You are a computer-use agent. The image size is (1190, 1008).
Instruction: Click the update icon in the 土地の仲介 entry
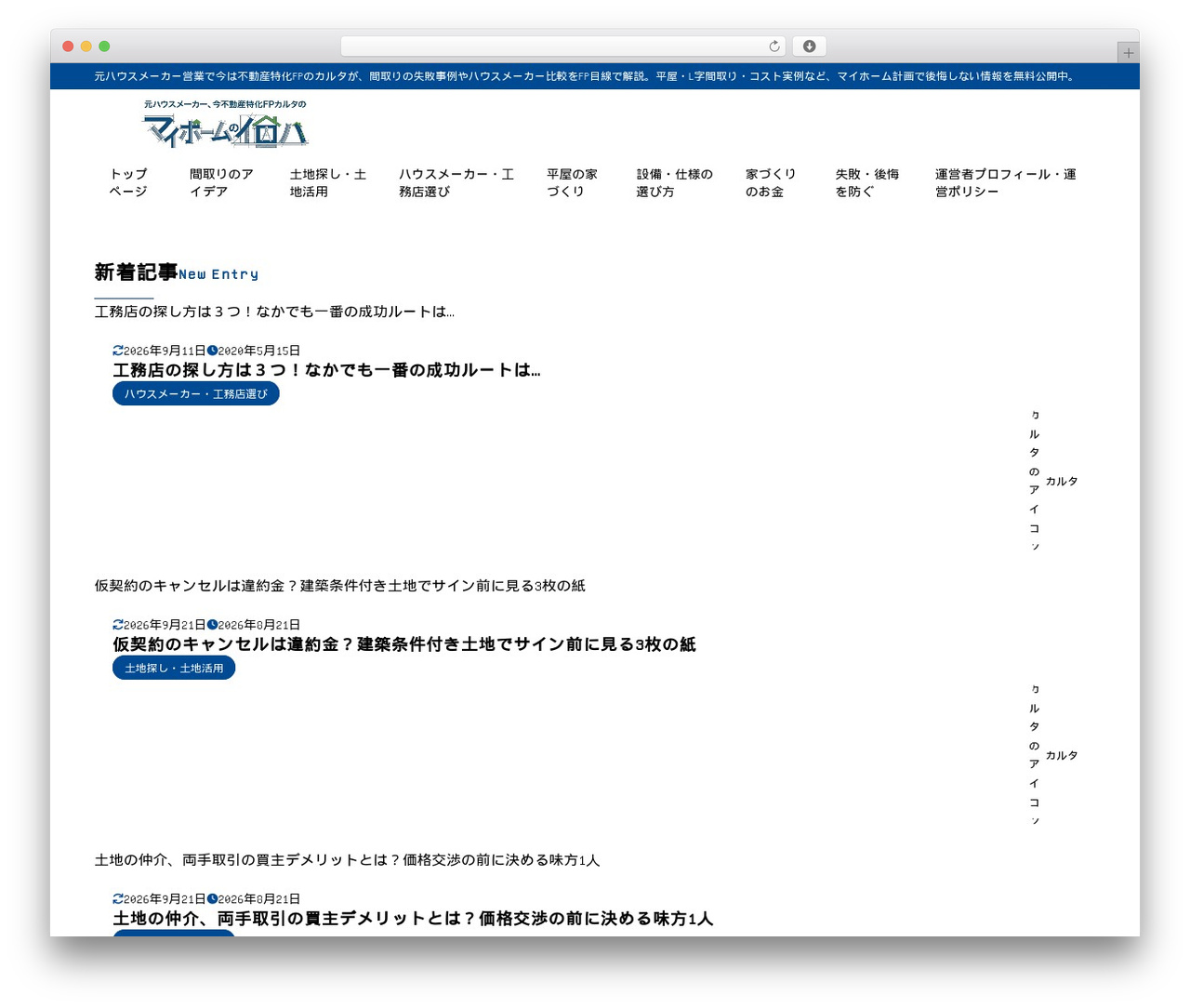118,899
